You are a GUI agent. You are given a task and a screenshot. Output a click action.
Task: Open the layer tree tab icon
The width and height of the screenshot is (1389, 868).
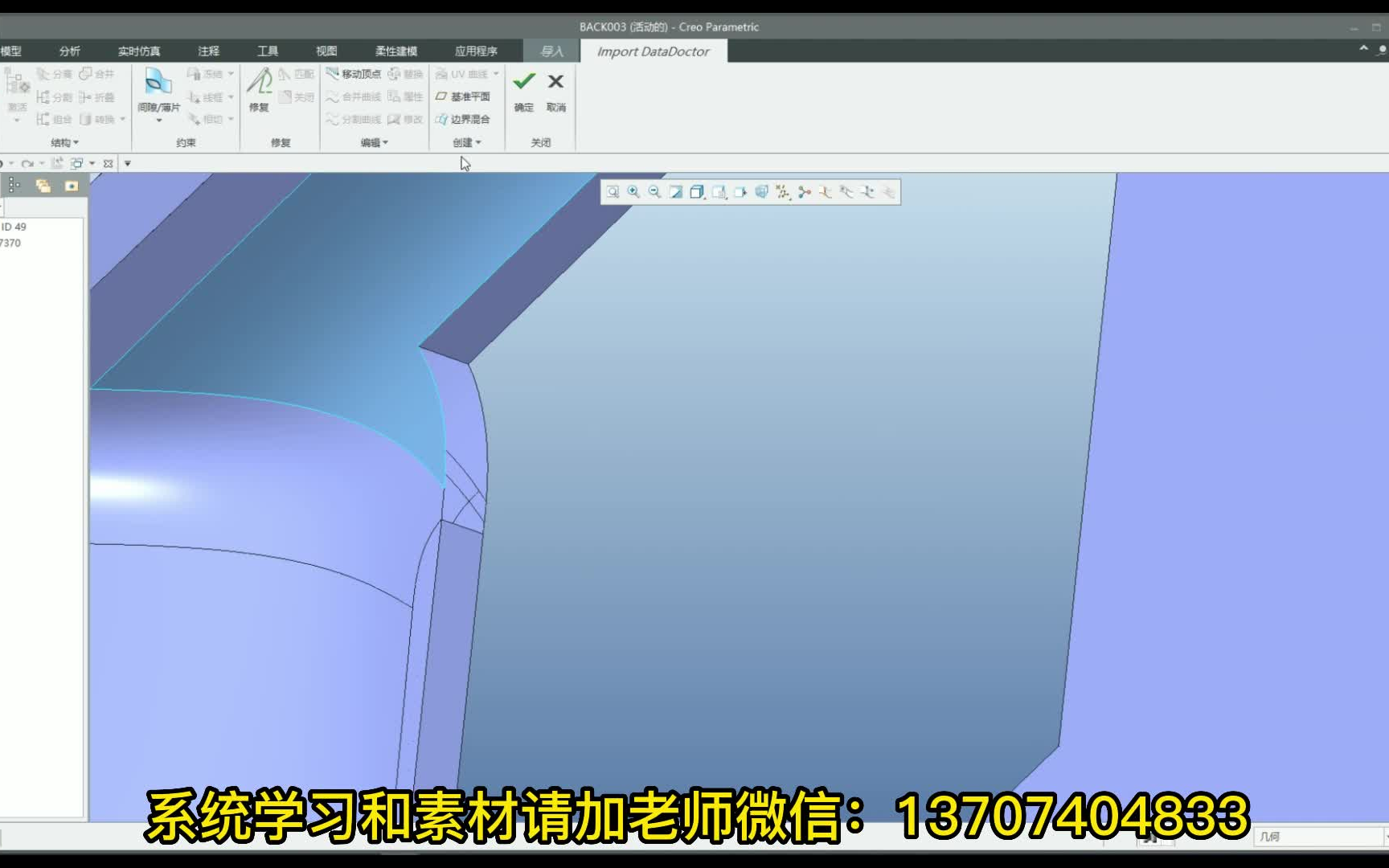click(x=43, y=186)
